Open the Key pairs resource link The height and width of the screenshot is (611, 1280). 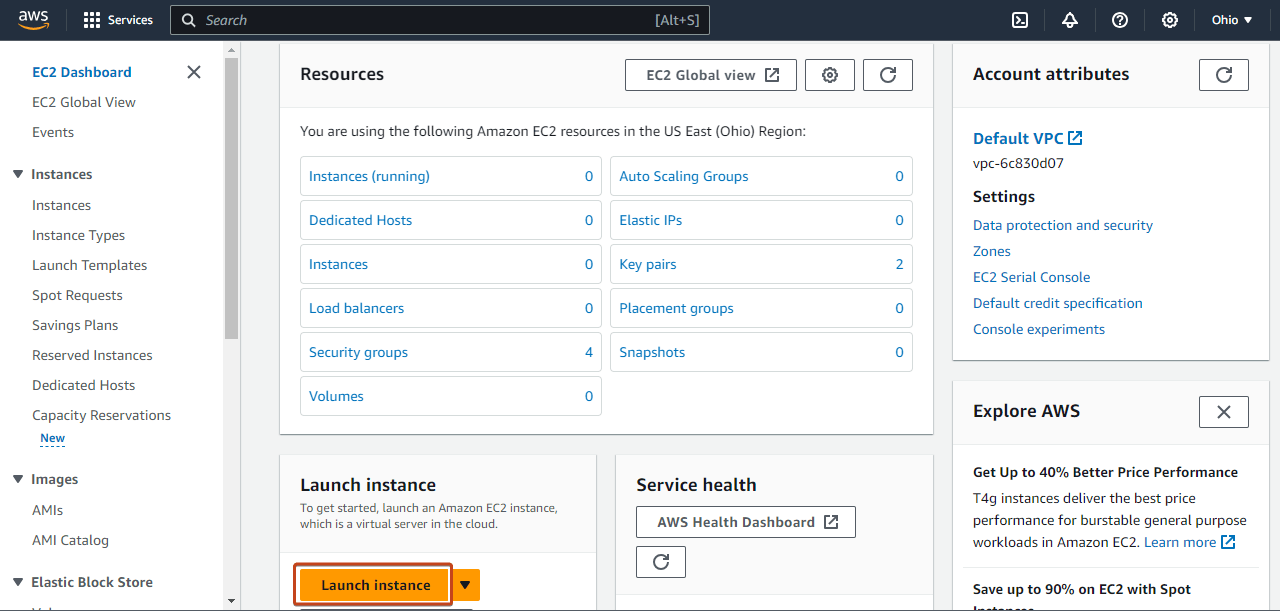(x=648, y=264)
